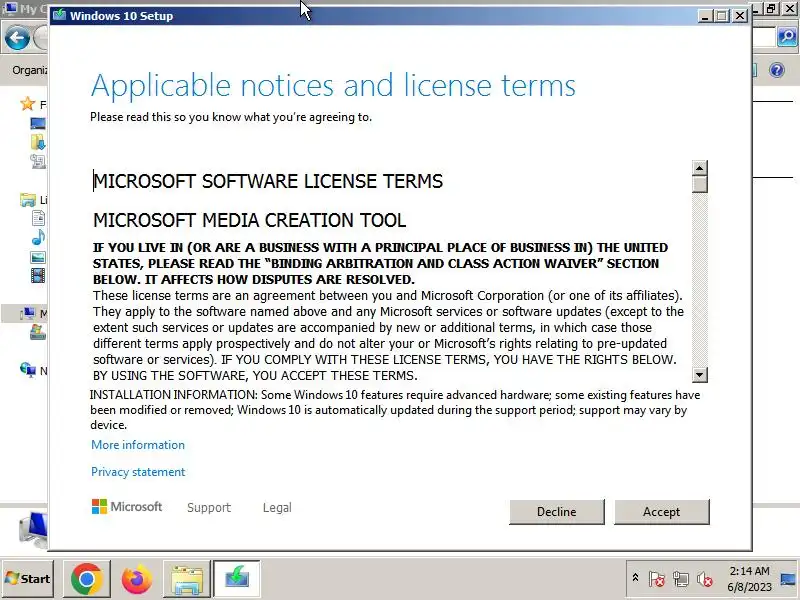Show hidden tray icons arrow
Screen dimensions: 800x600
coord(636,578)
